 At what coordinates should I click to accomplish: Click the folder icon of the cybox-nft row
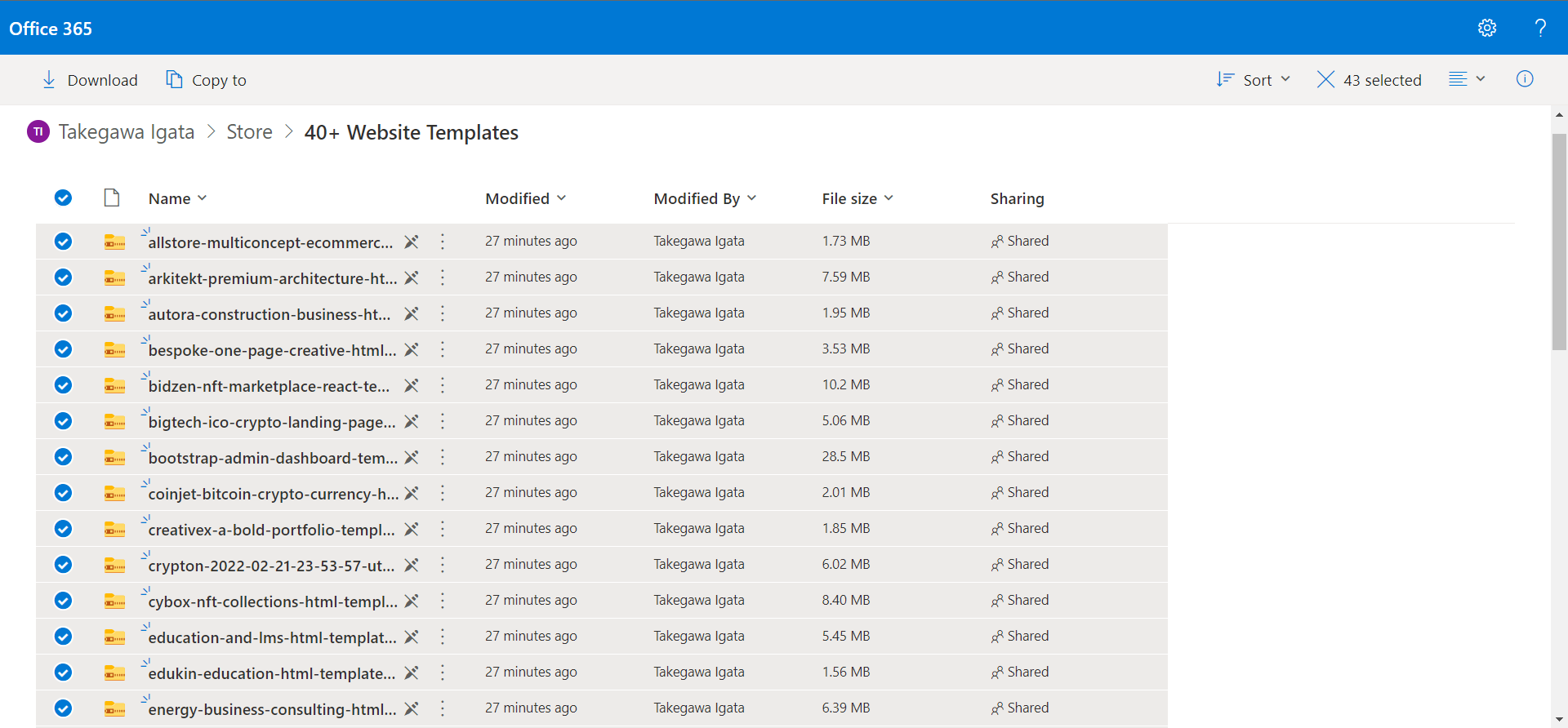pyautogui.click(x=114, y=601)
